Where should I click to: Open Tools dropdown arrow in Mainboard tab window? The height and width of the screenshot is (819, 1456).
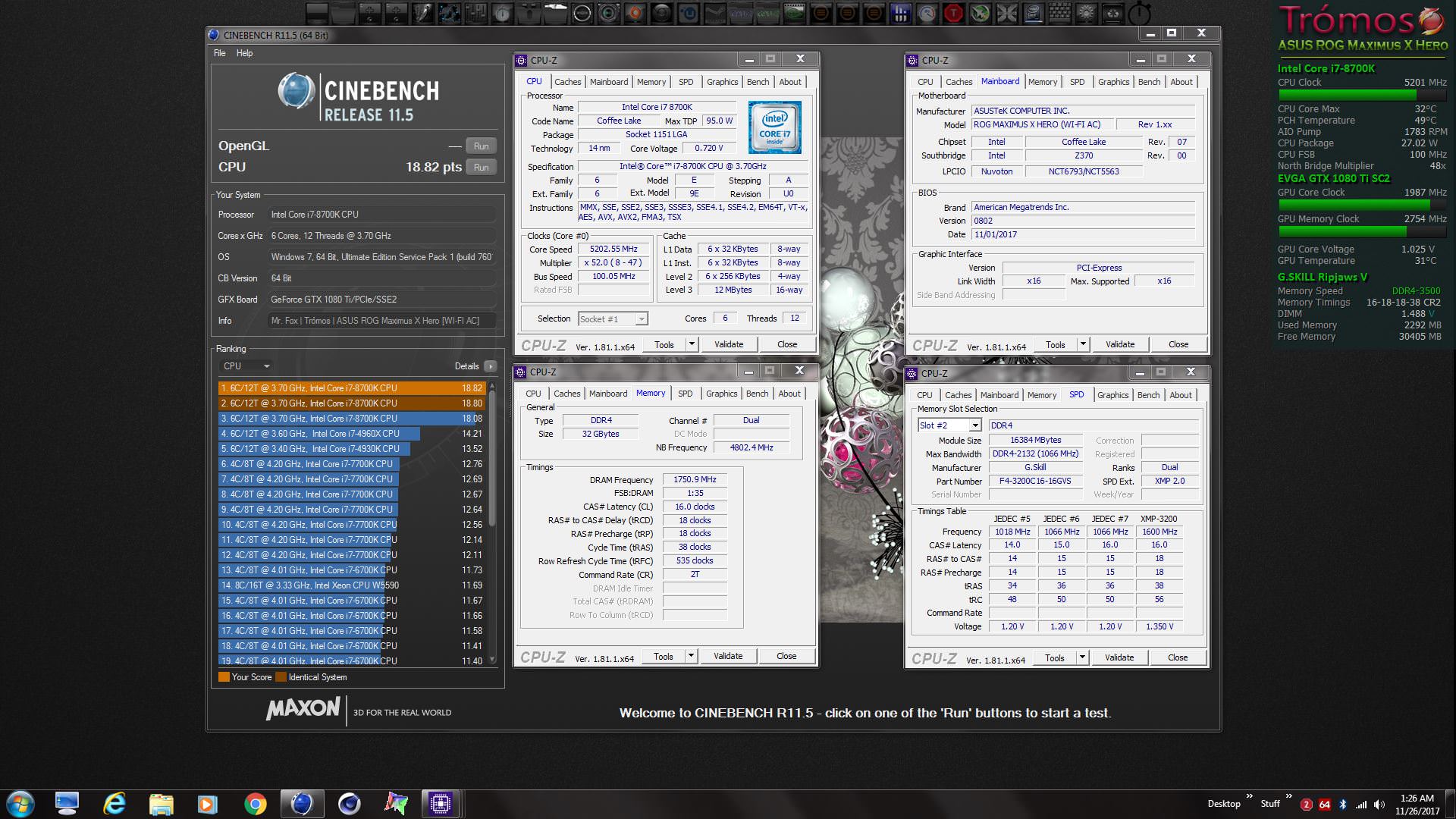click(x=1083, y=344)
